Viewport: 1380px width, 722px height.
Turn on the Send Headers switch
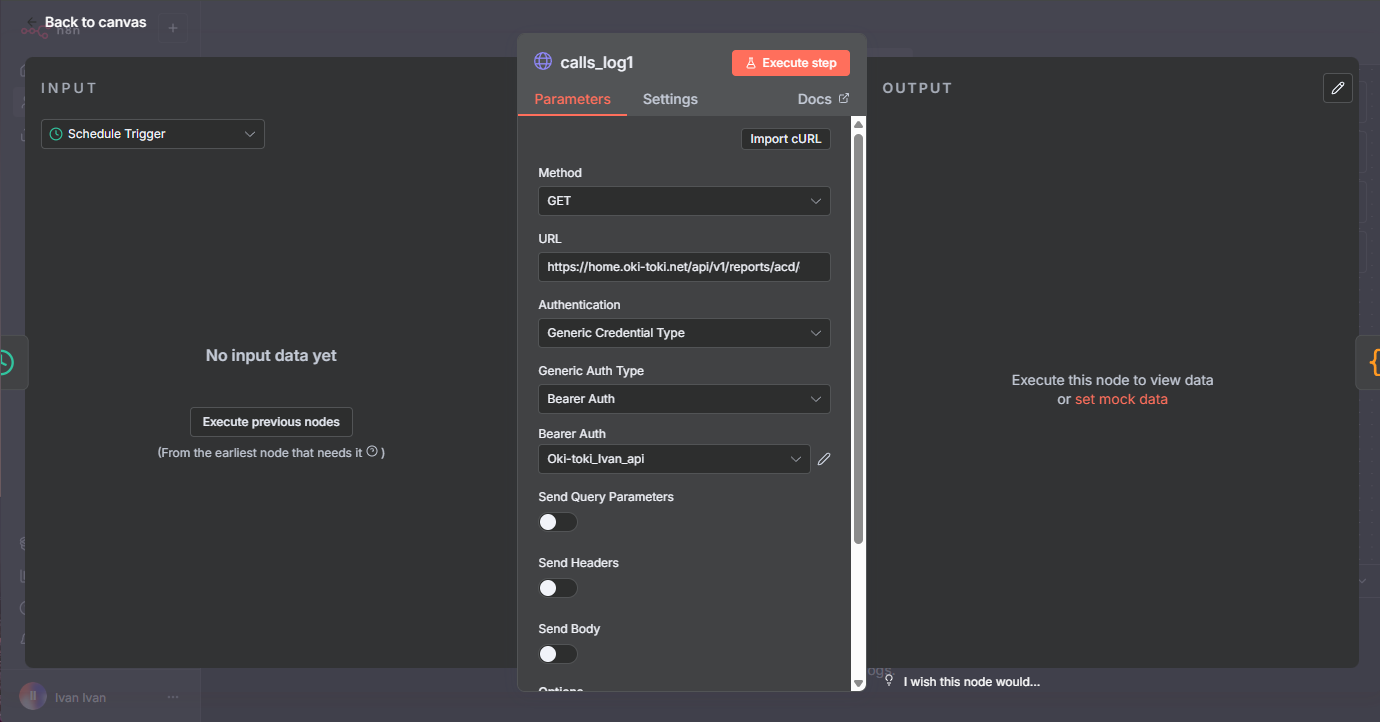pos(557,588)
